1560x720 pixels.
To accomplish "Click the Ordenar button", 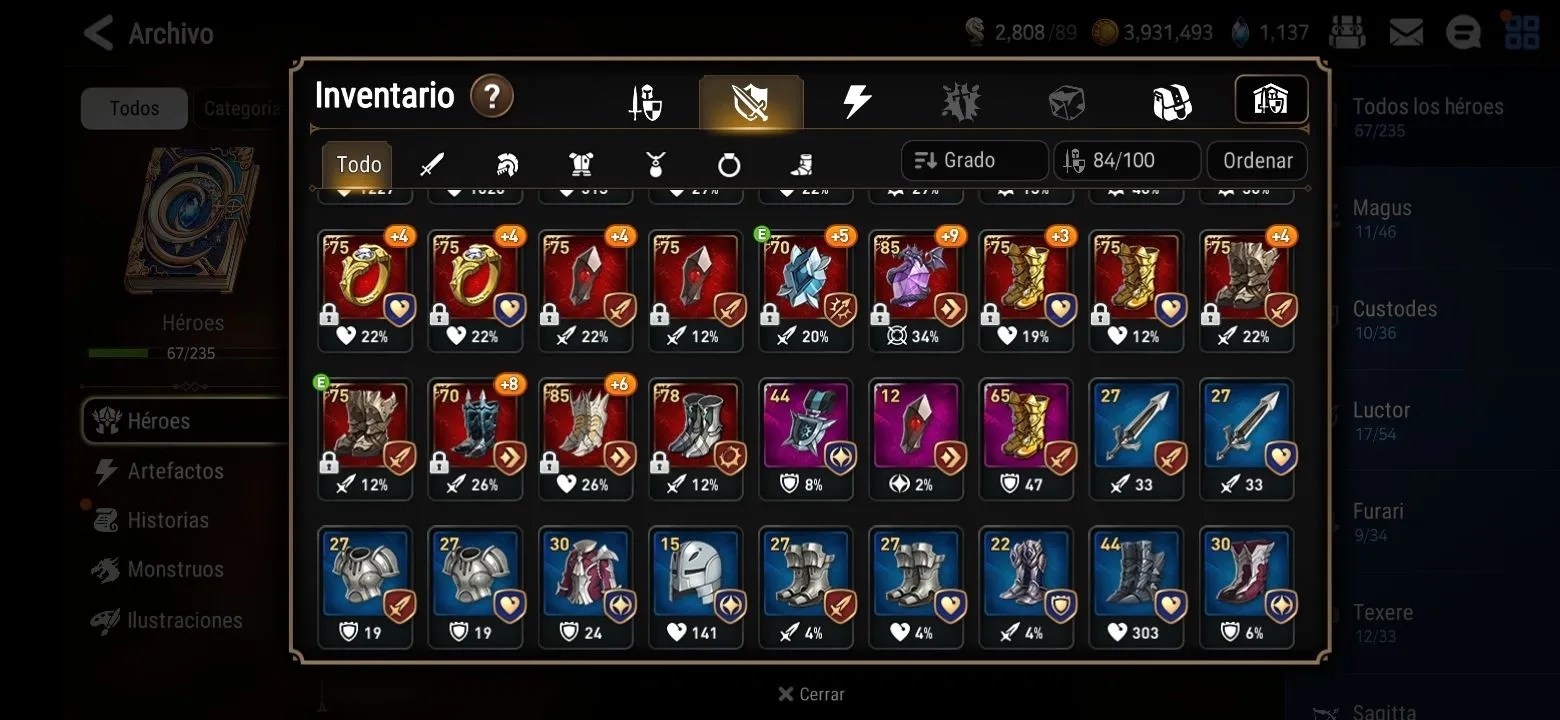I will 1257,161.
